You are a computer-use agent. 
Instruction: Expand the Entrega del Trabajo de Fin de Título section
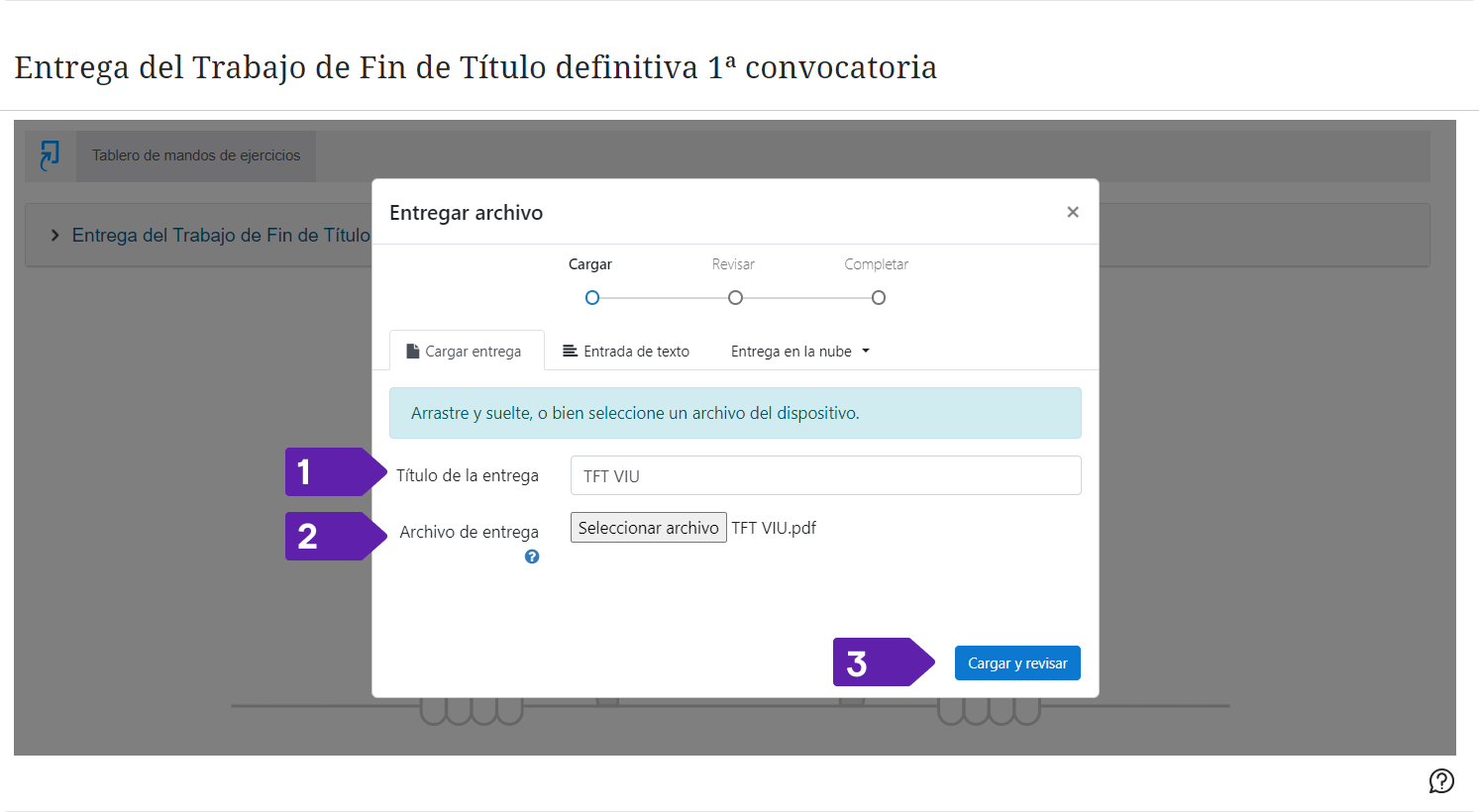point(55,236)
